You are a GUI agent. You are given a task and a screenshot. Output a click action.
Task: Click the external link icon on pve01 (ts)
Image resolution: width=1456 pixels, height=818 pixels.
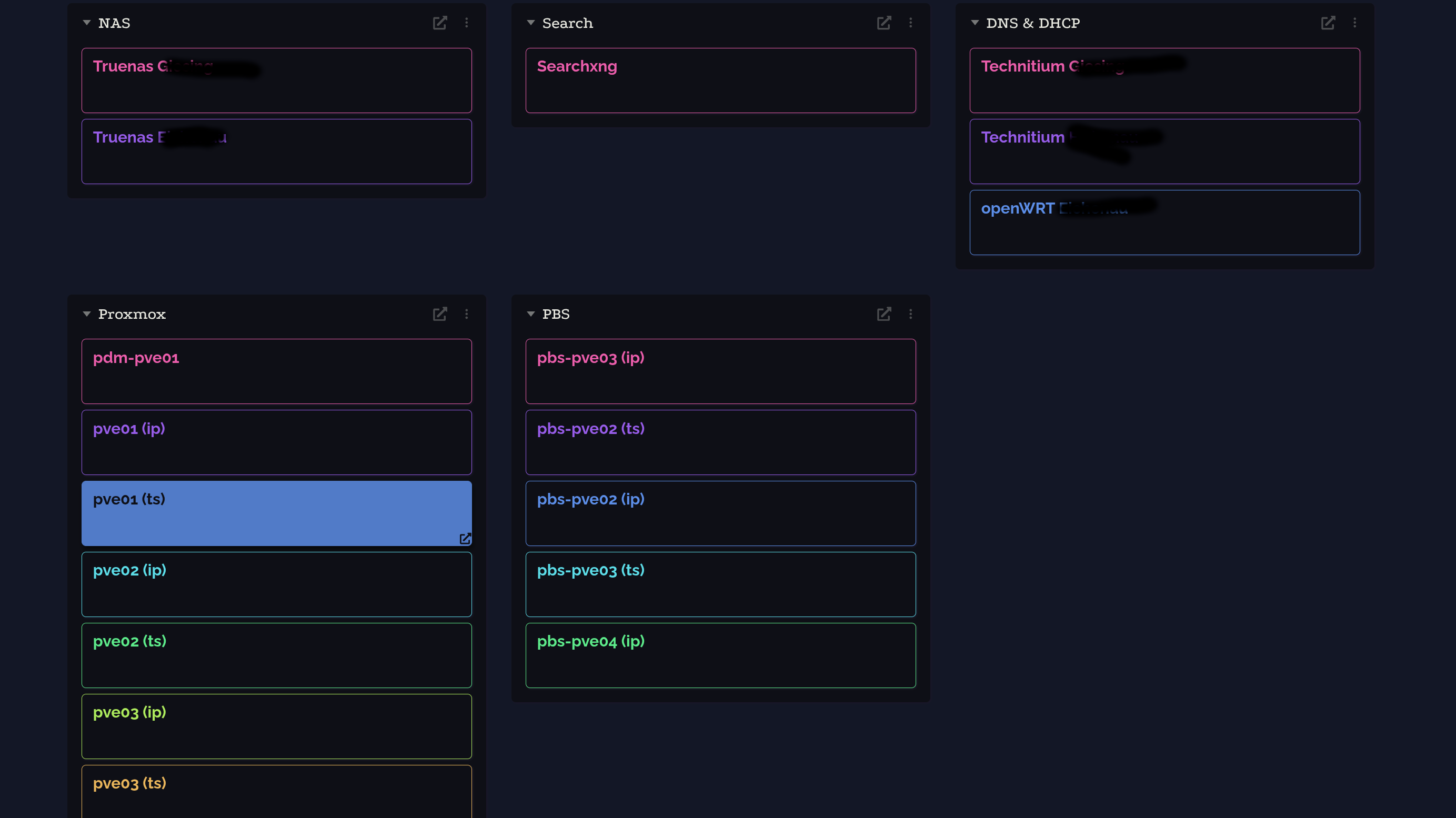coord(465,539)
